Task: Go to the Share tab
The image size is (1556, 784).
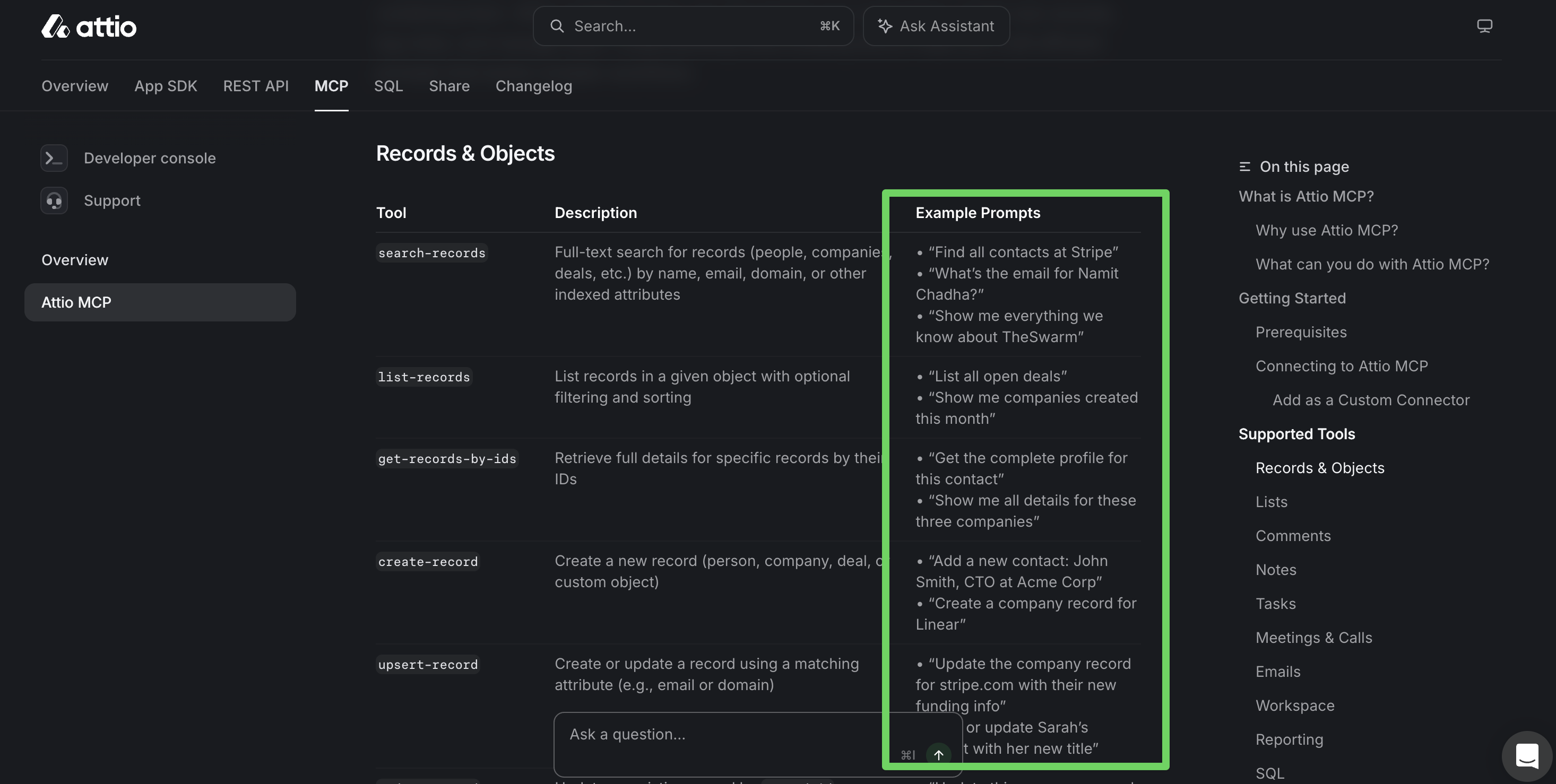Action: [449, 86]
